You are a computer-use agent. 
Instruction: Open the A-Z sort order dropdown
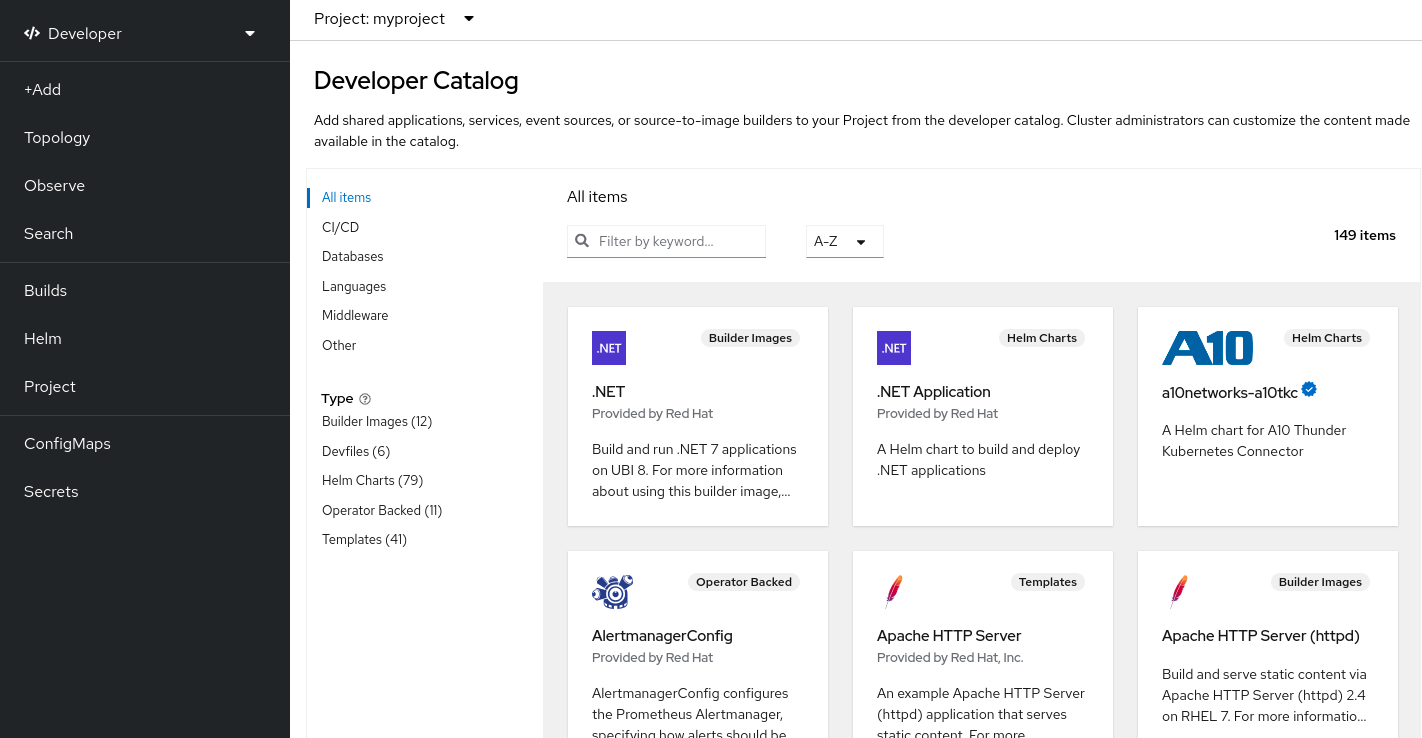[844, 241]
